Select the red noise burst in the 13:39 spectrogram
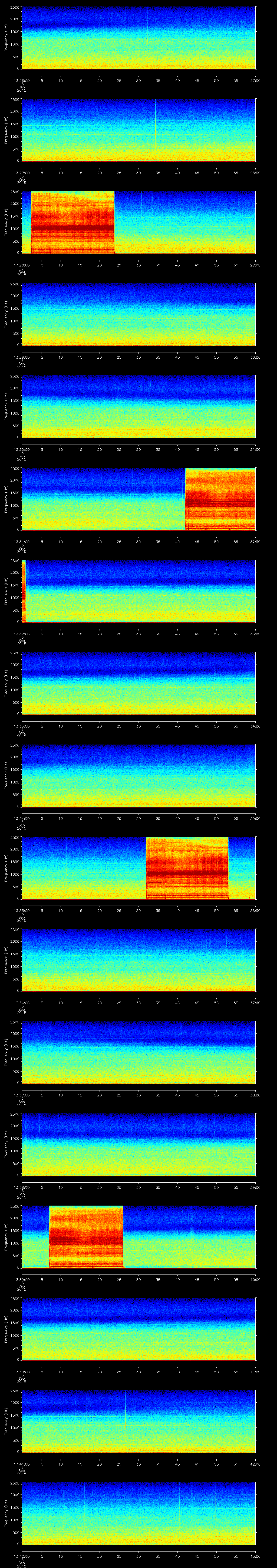Image resolution: width=277 pixels, height=1568 pixels. pyautogui.click(x=86, y=1236)
